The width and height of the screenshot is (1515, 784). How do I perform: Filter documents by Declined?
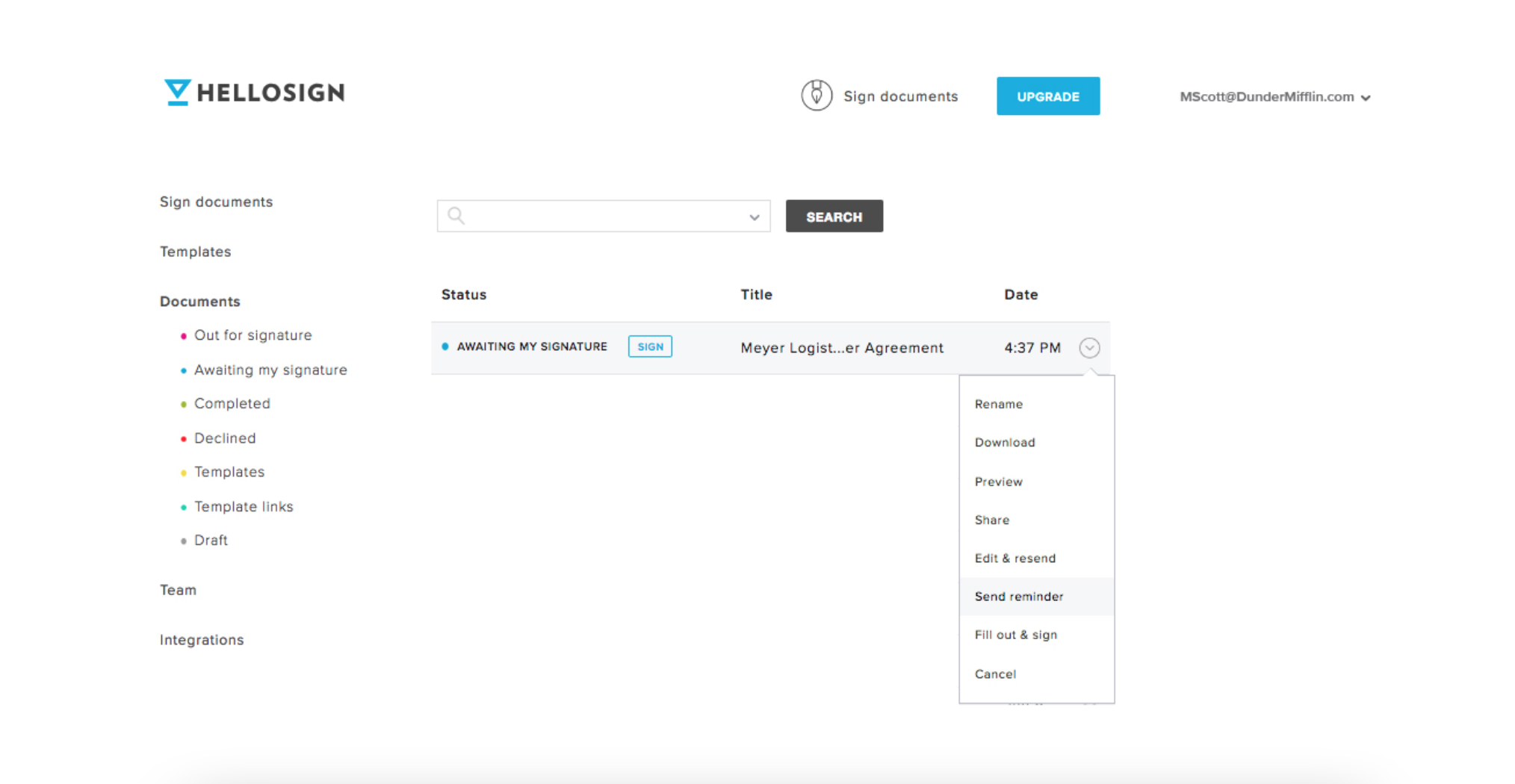tap(225, 438)
